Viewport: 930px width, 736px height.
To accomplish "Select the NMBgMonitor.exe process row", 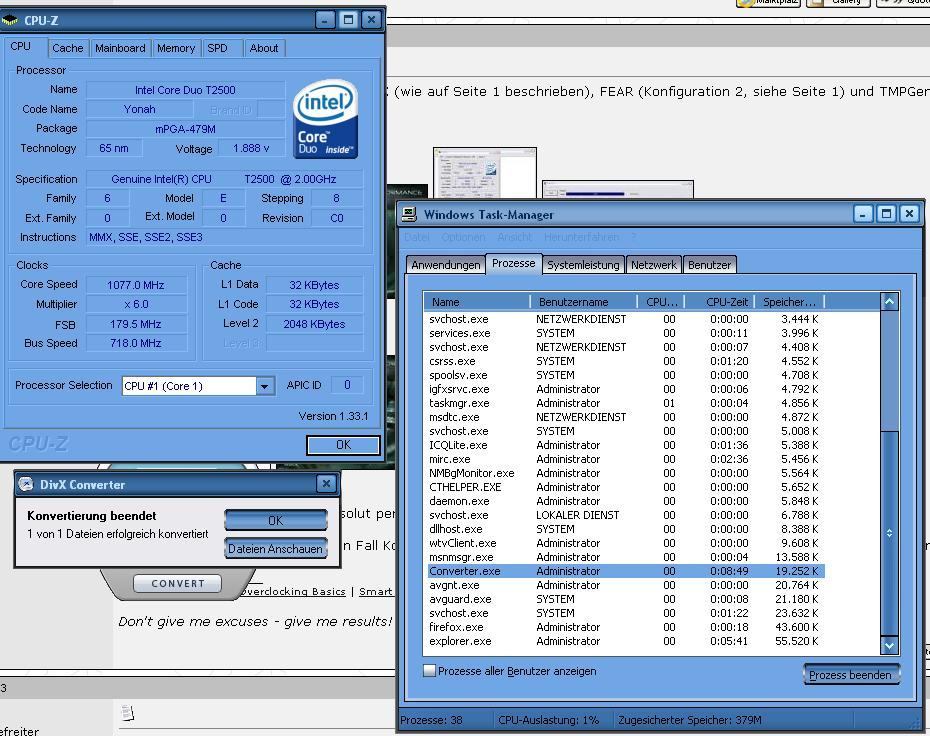I will click(x=624, y=473).
